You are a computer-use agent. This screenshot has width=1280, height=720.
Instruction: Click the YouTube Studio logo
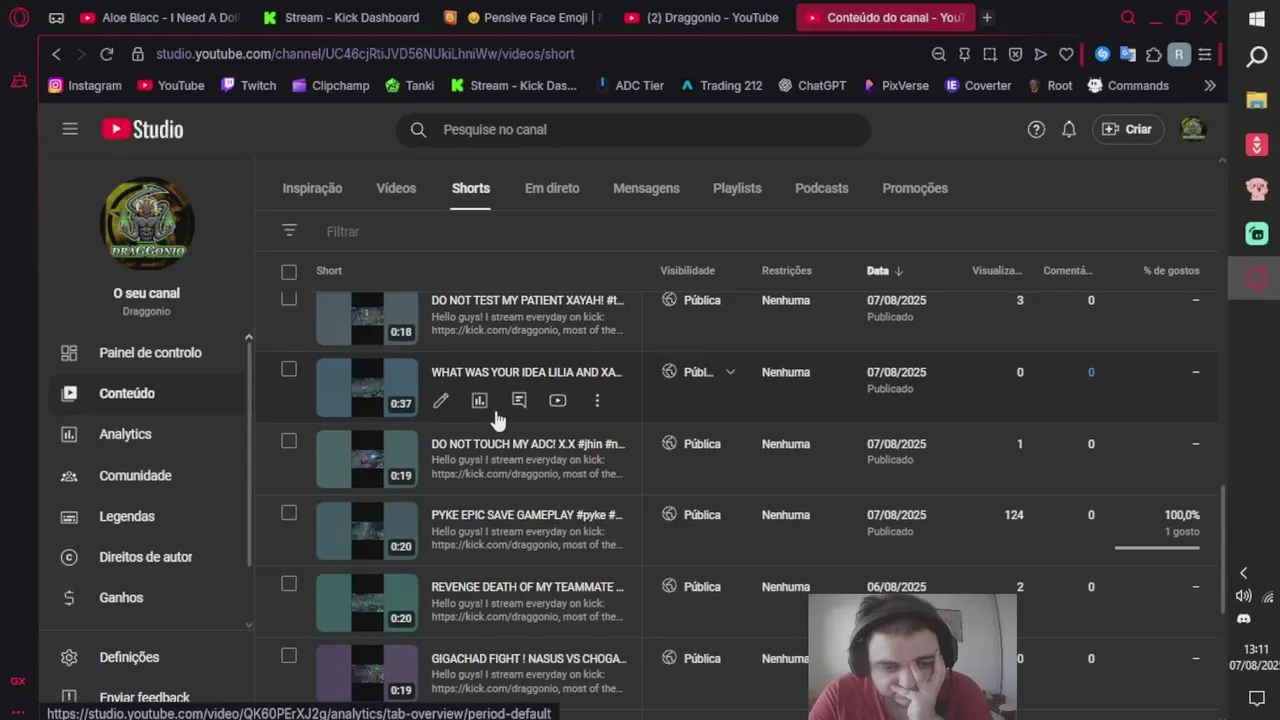142,129
